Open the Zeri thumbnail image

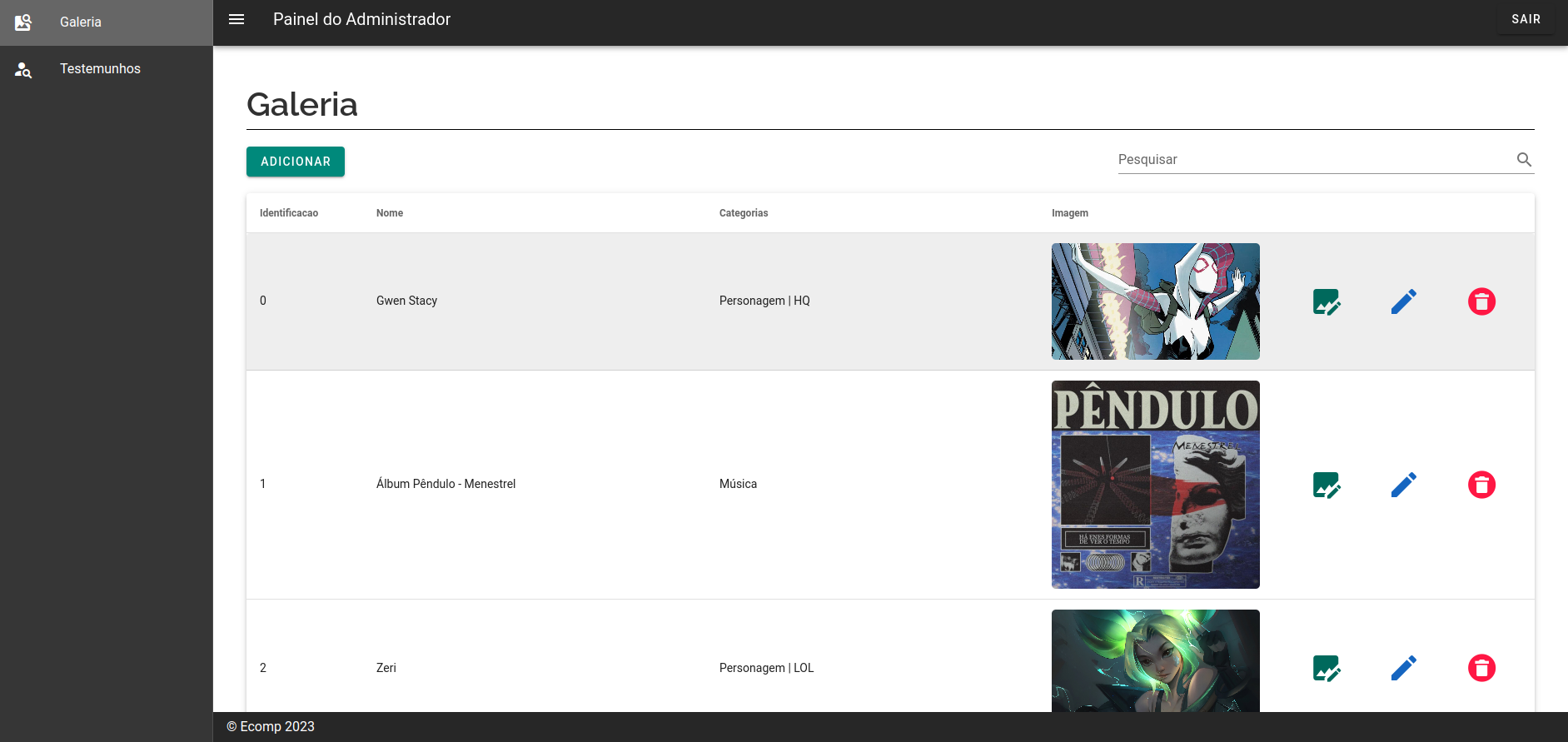[1155, 661]
